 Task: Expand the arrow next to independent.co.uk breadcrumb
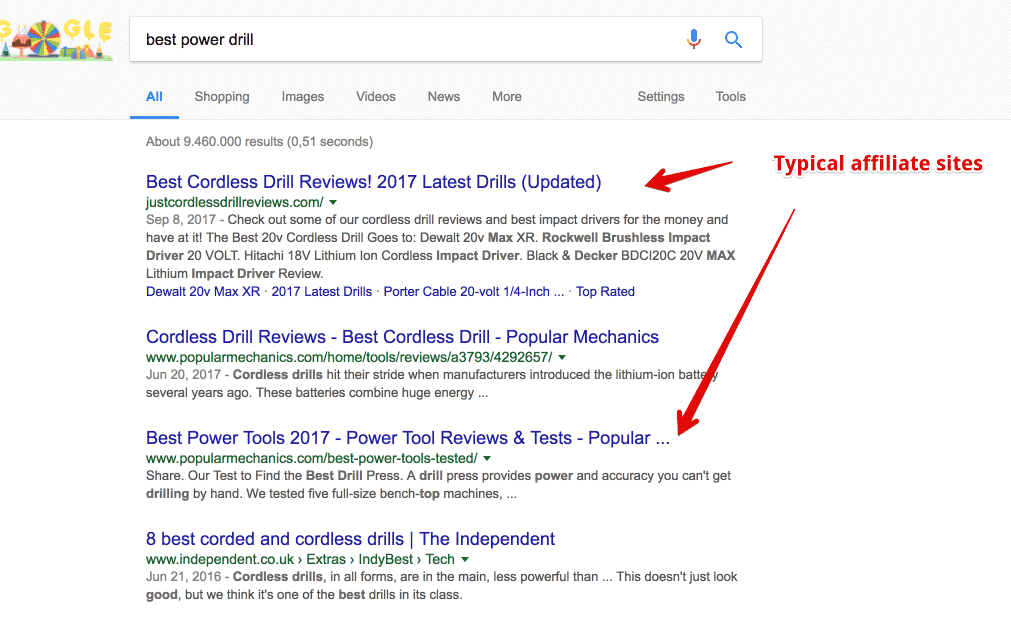[x=466, y=560]
